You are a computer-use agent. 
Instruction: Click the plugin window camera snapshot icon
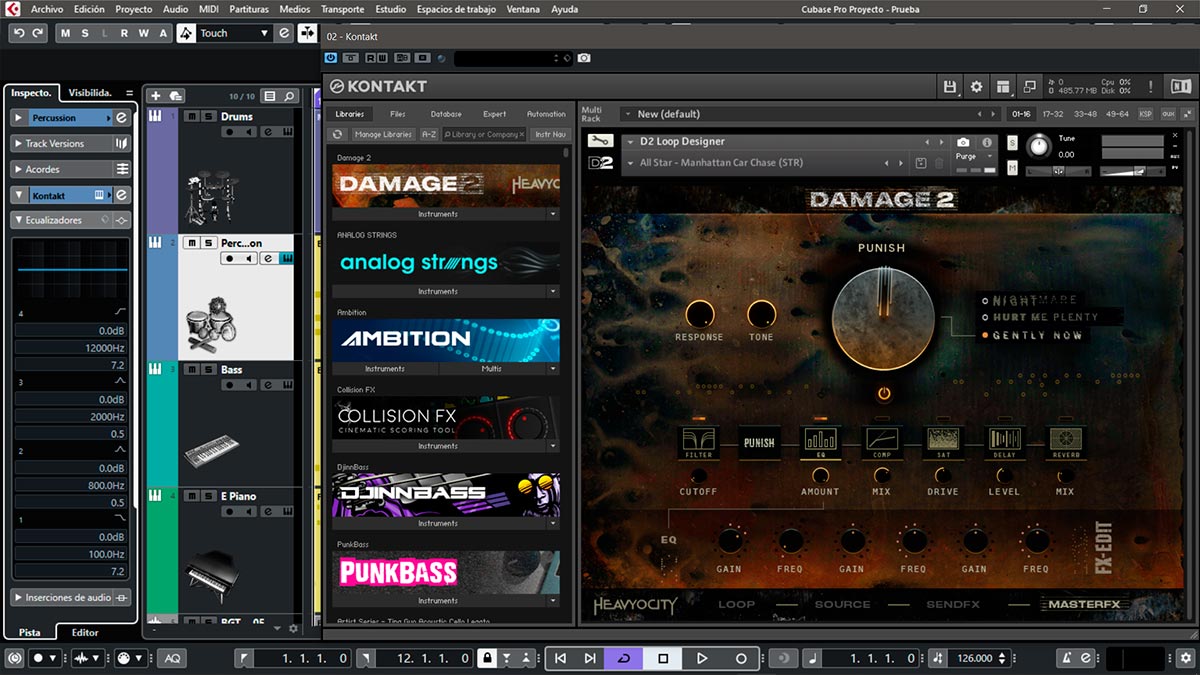pyautogui.click(x=584, y=58)
